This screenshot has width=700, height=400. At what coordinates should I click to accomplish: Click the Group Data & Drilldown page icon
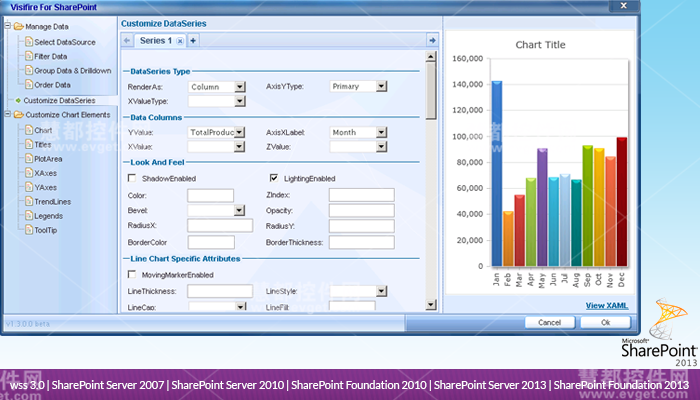(29, 70)
